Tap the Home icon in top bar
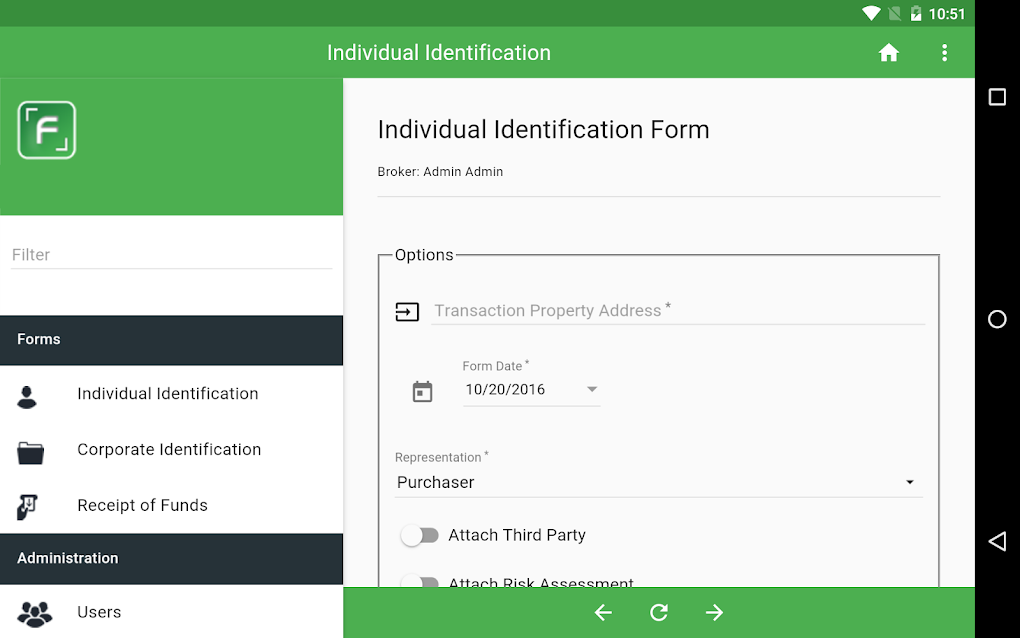The width and height of the screenshot is (1020, 638). point(888,53)
